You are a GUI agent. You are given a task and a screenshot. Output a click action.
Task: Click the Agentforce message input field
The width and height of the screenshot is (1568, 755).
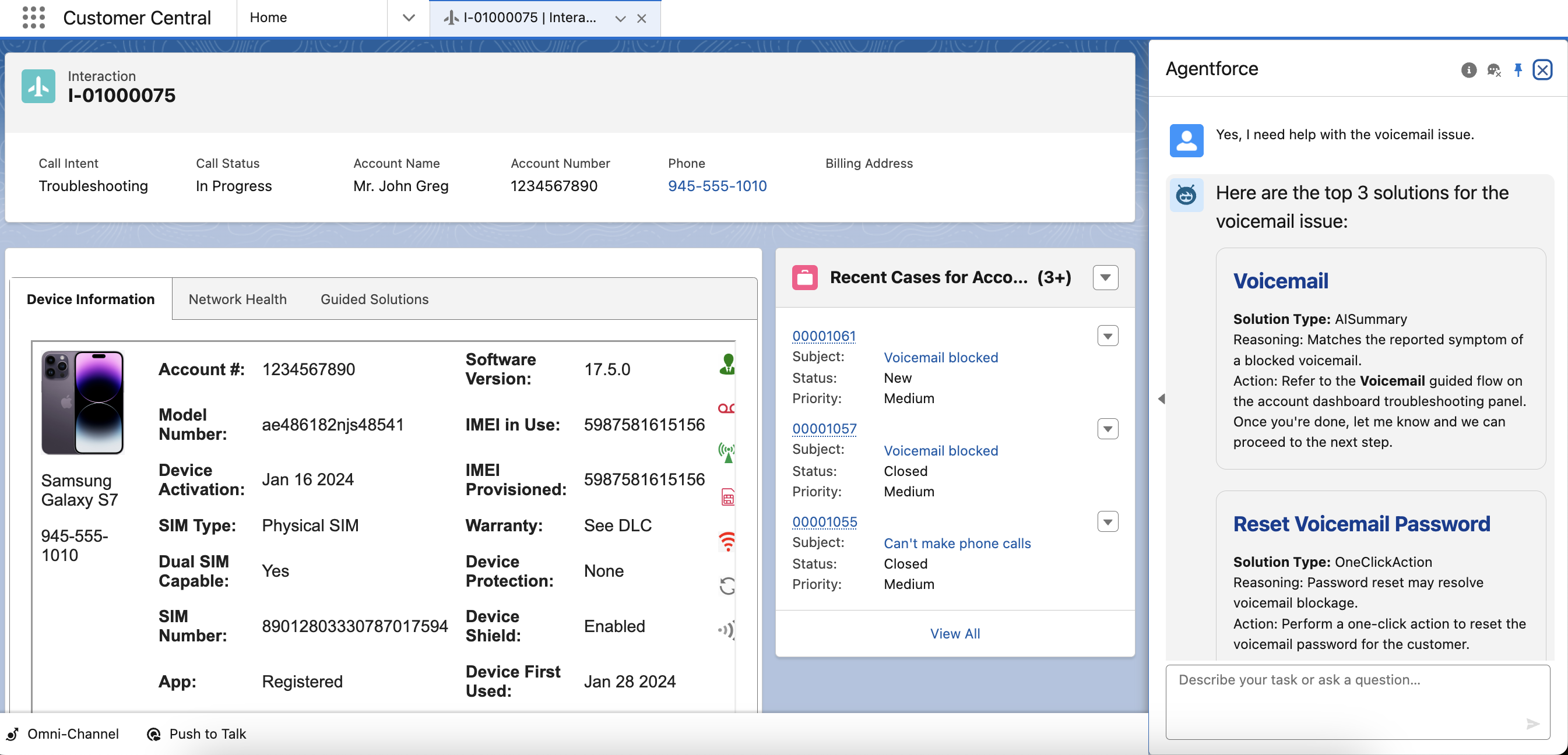pos(1345,700)
